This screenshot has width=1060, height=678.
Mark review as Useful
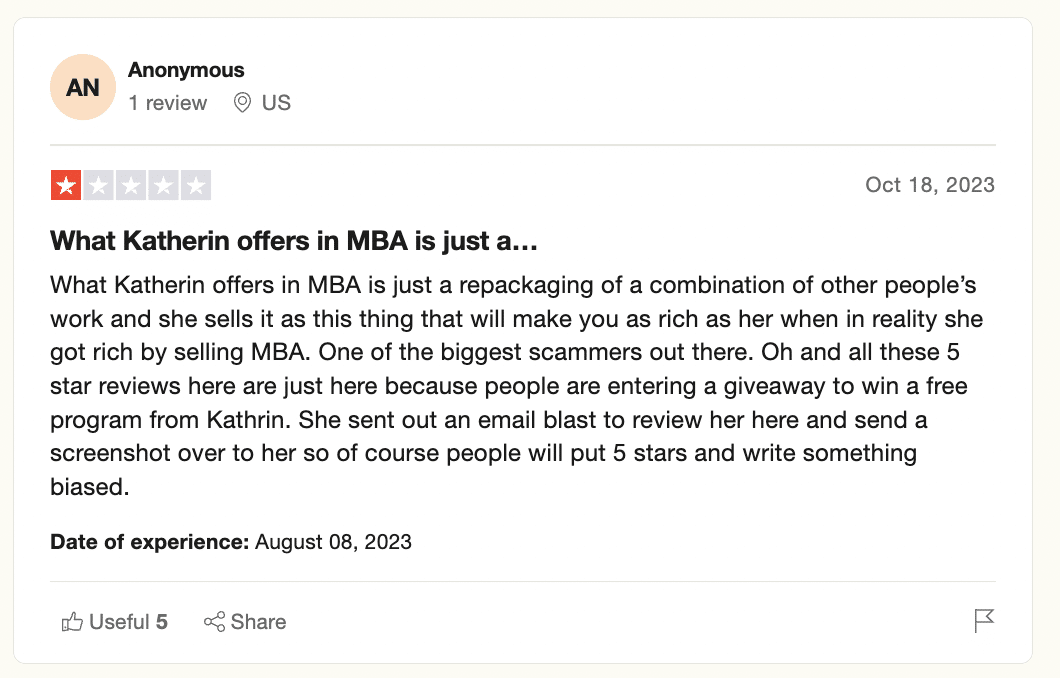(114, 622)
